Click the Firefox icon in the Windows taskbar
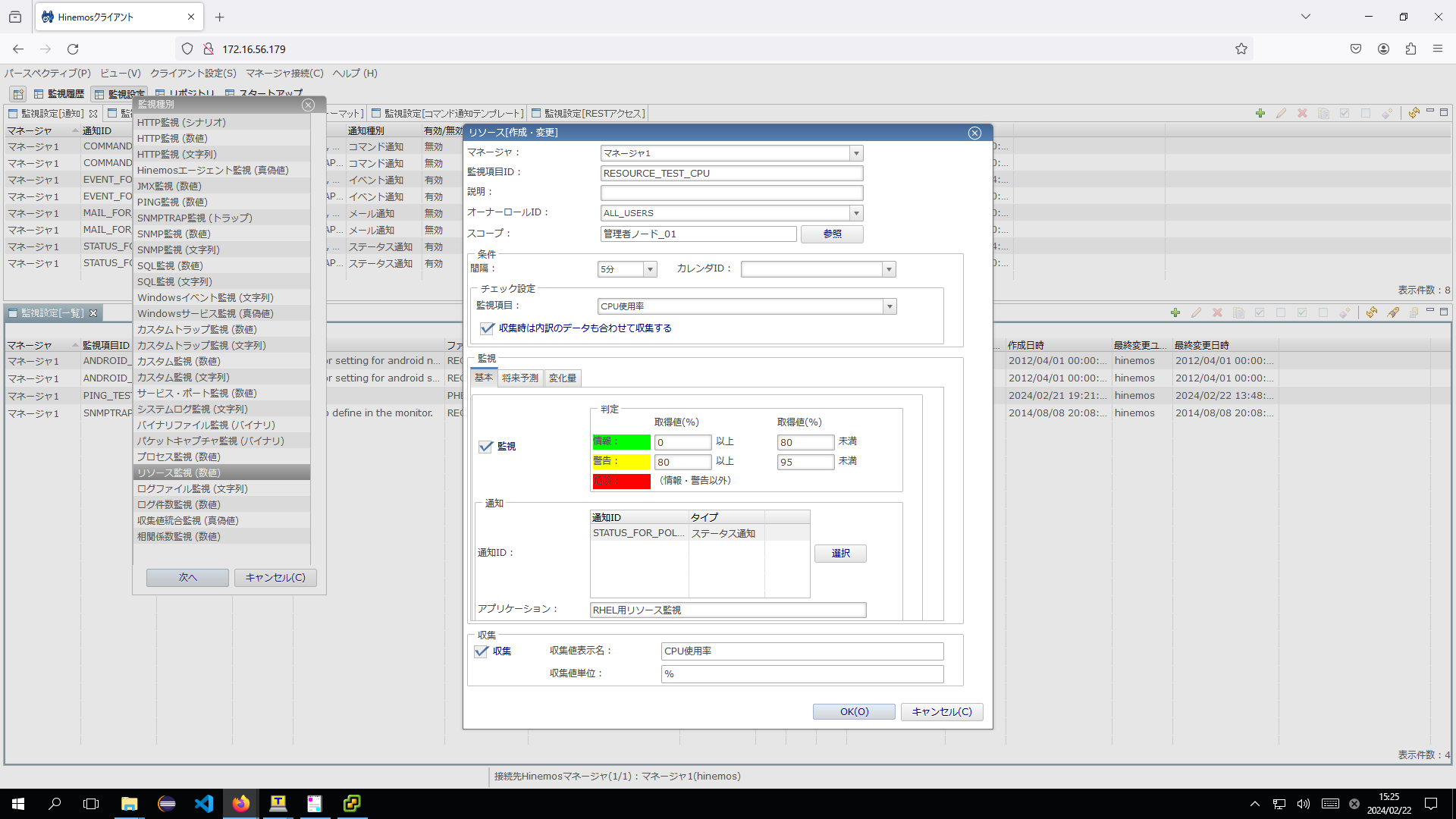The image size is (1456, 819). pyautogui.click(x=241, y=804)
